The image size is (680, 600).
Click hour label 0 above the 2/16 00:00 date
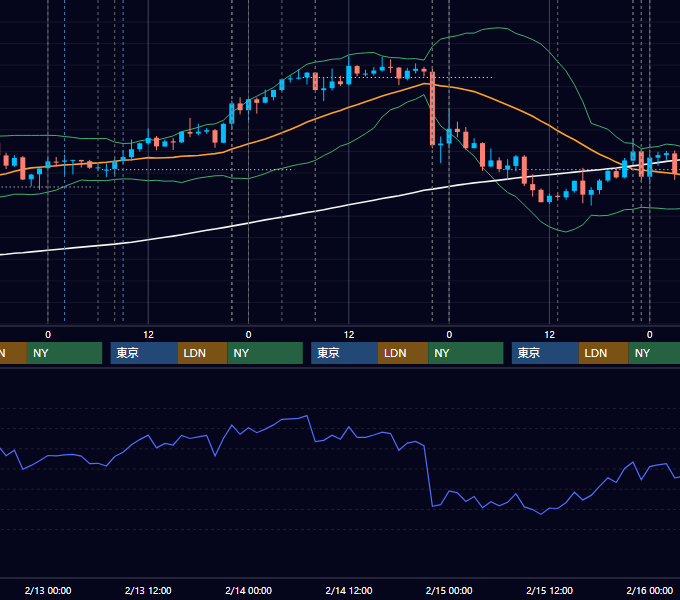coord(650,335)
